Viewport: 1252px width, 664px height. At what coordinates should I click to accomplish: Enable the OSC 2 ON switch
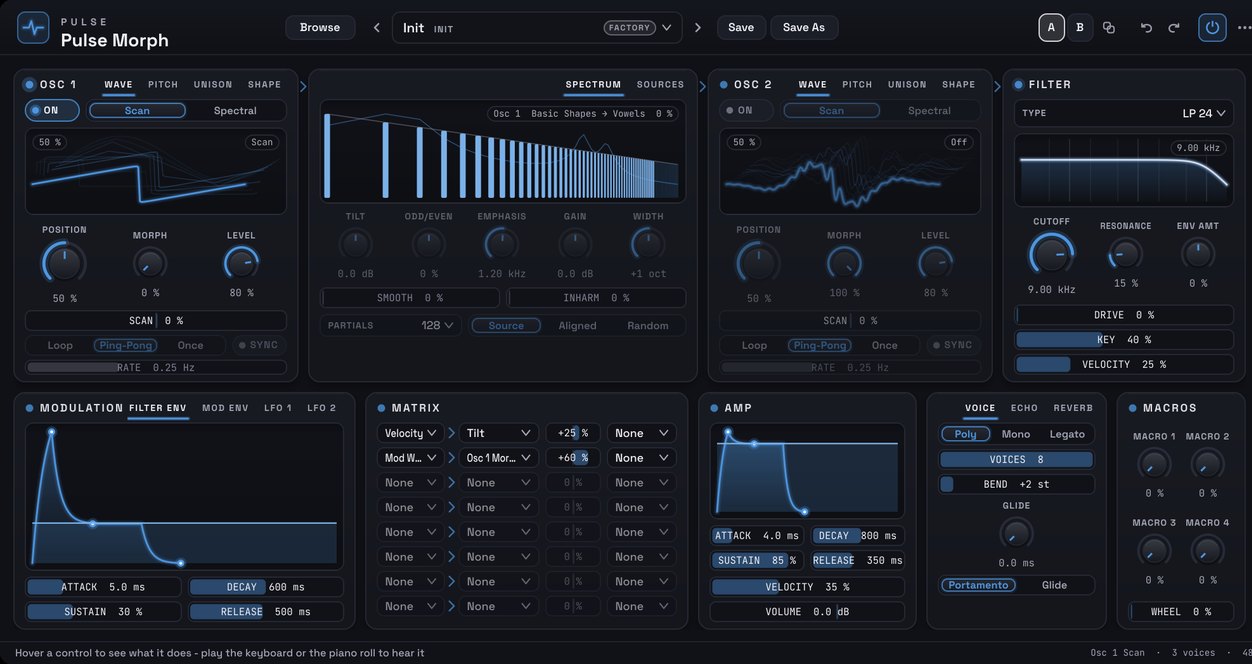tap(746, 111)
